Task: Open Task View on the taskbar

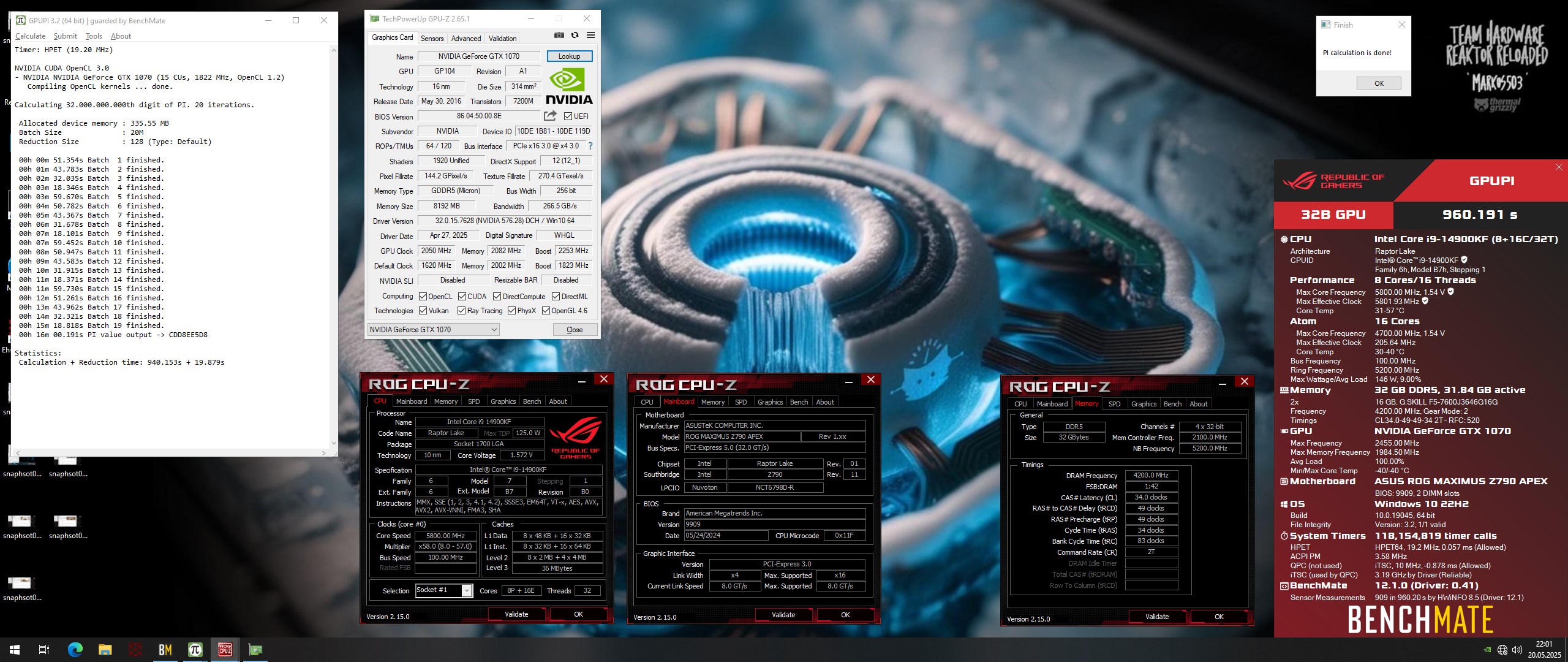Action: [44, 650]
